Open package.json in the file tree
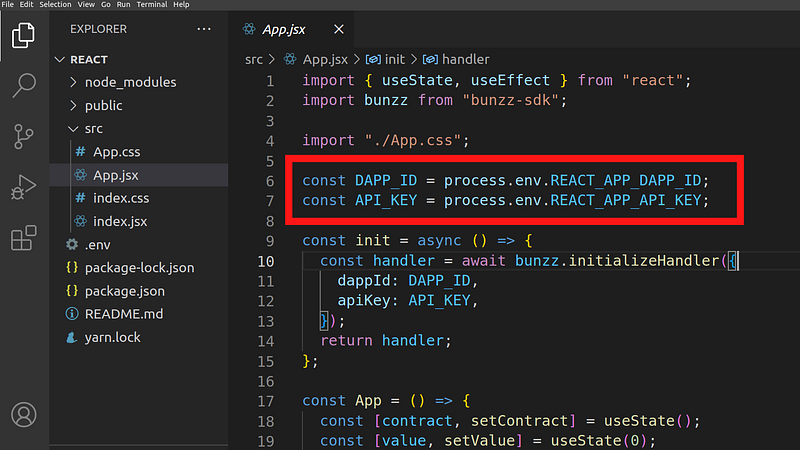 click(x=125, y=291)
